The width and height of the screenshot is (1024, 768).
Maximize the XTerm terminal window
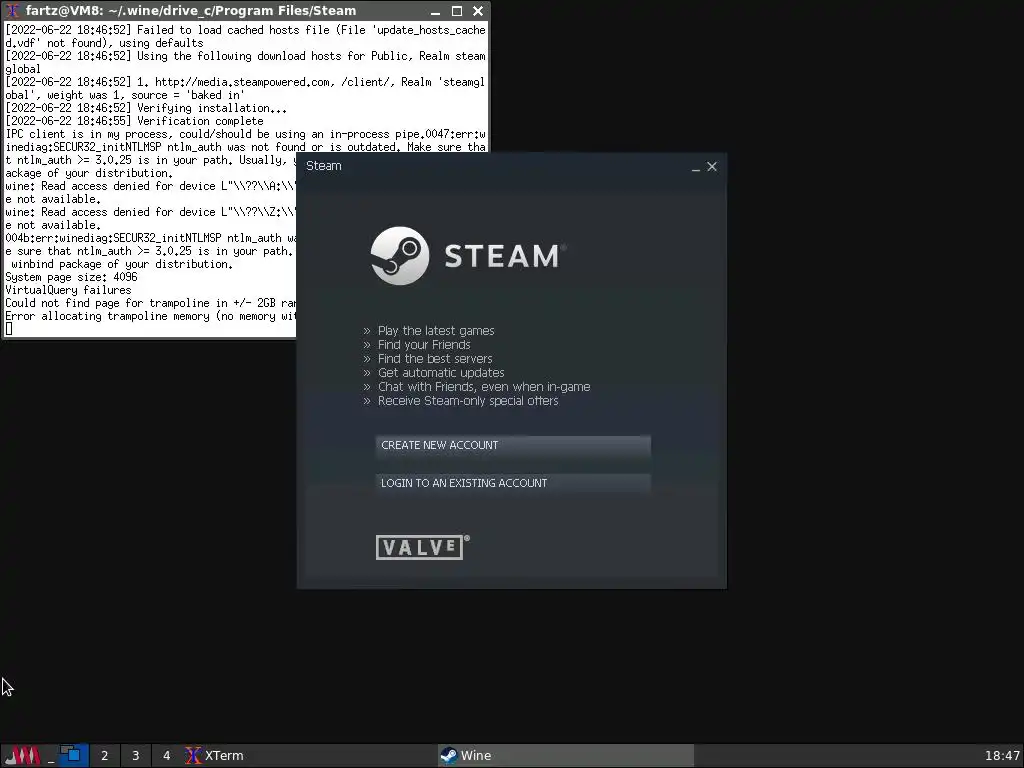tap(457, 11)
